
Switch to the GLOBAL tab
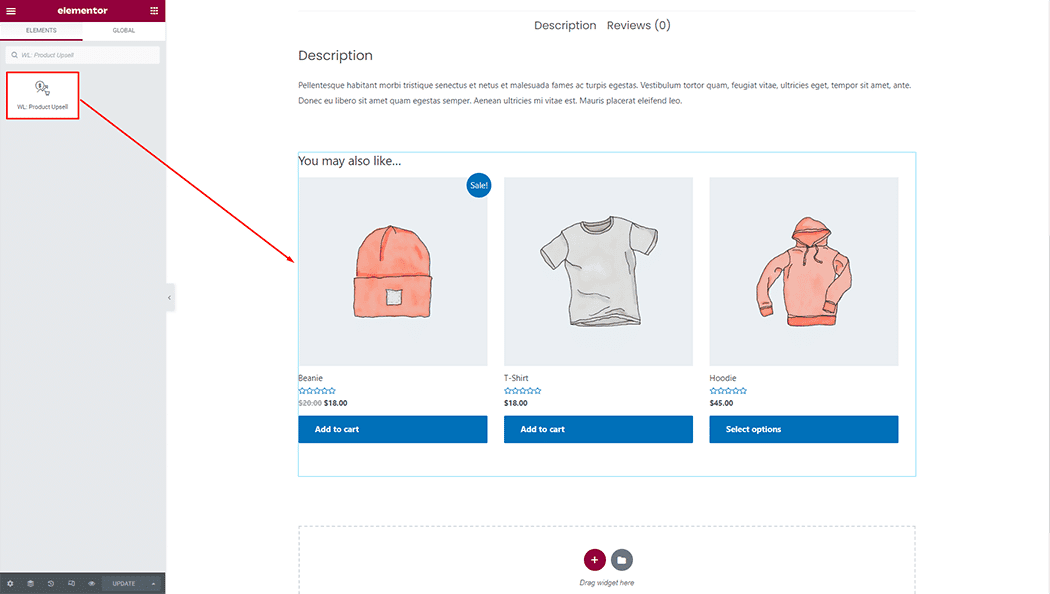(x=123, y=30)
